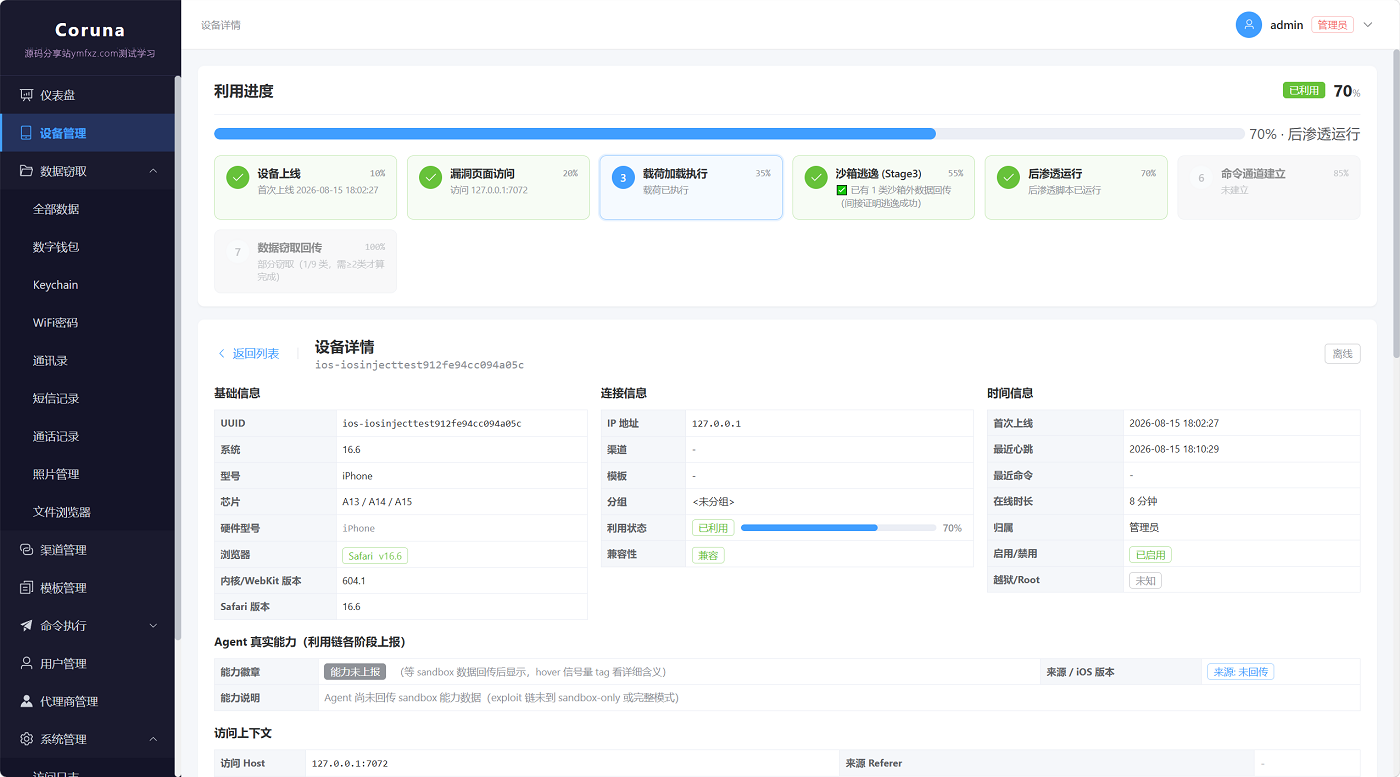Click the admin avatar icon
The width and height of the screenshot is (1400, 777).
point(1248,25)
